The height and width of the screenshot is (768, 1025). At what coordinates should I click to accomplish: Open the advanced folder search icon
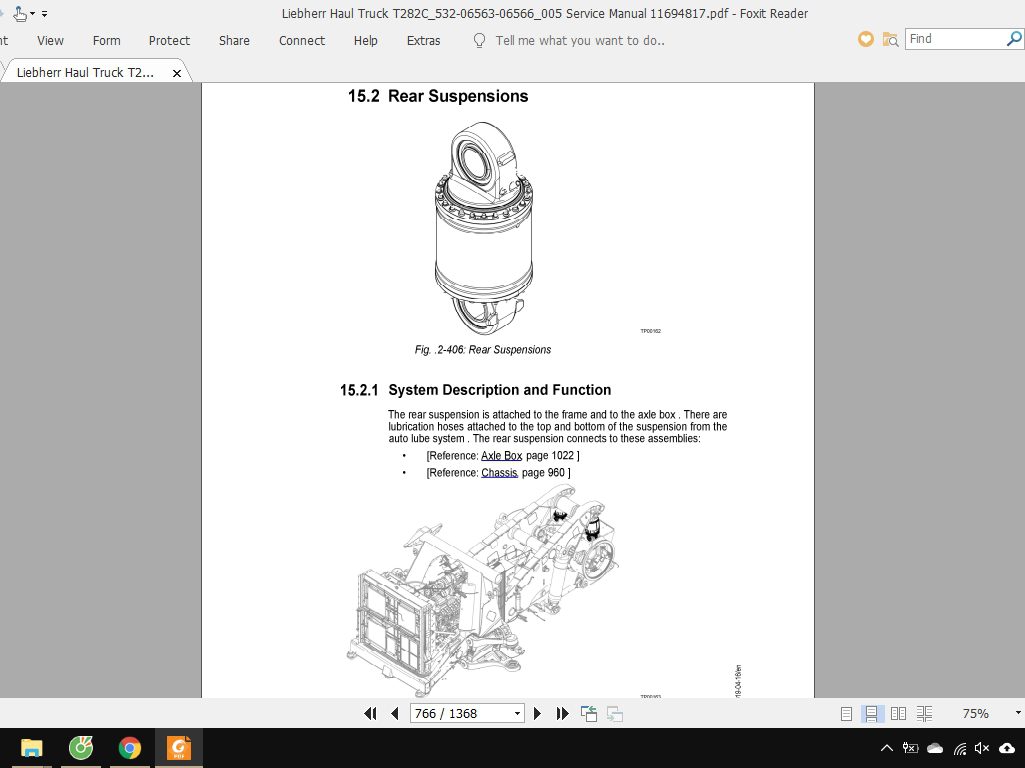coord(890,40)
